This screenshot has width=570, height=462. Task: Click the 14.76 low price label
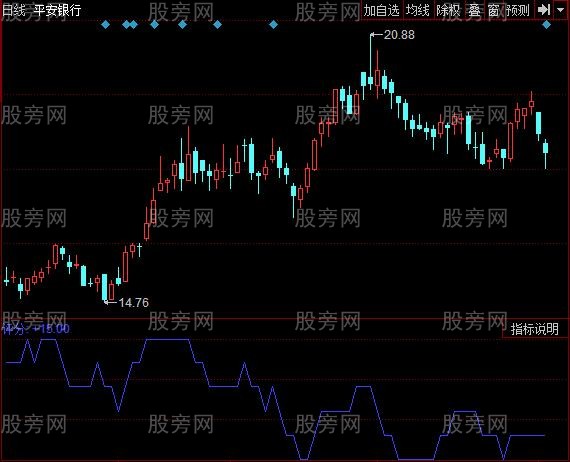[x=134, y=302]
